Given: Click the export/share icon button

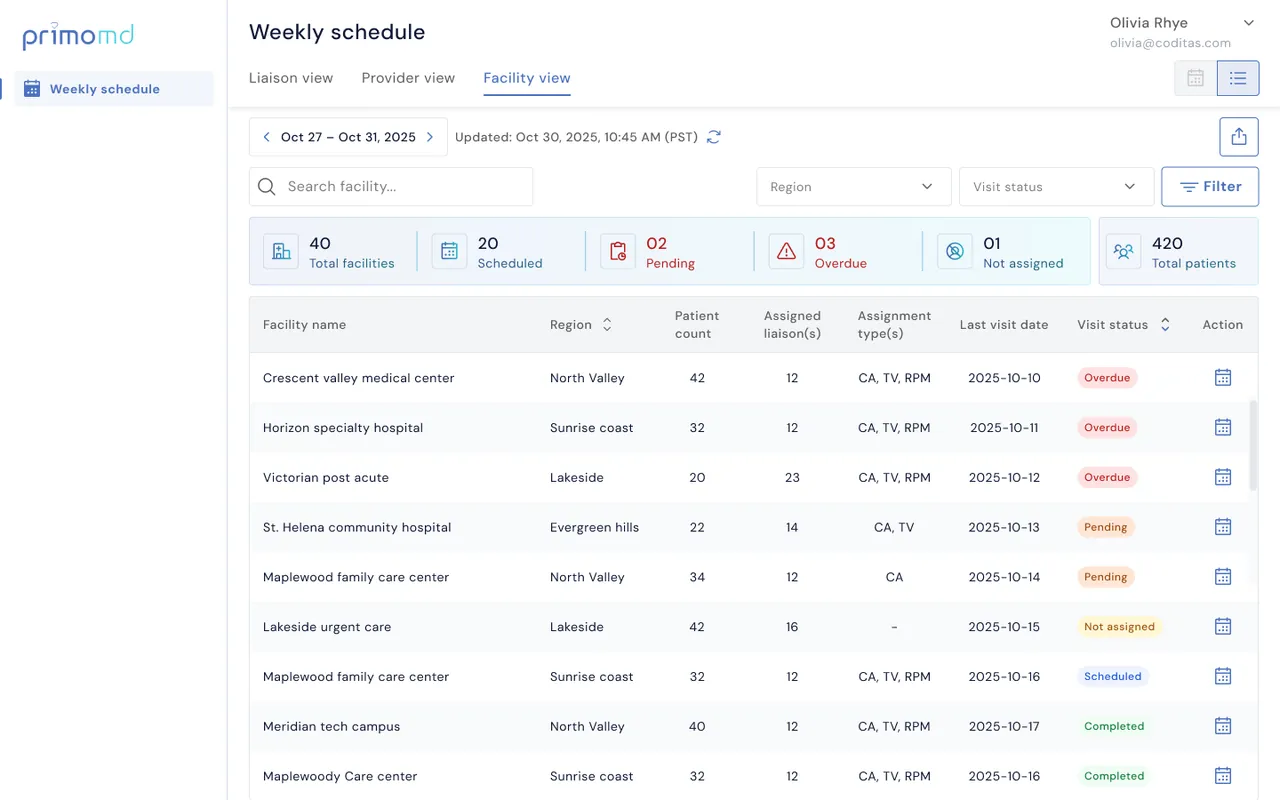Looking at the screenshot, I should coord(1239,137).
